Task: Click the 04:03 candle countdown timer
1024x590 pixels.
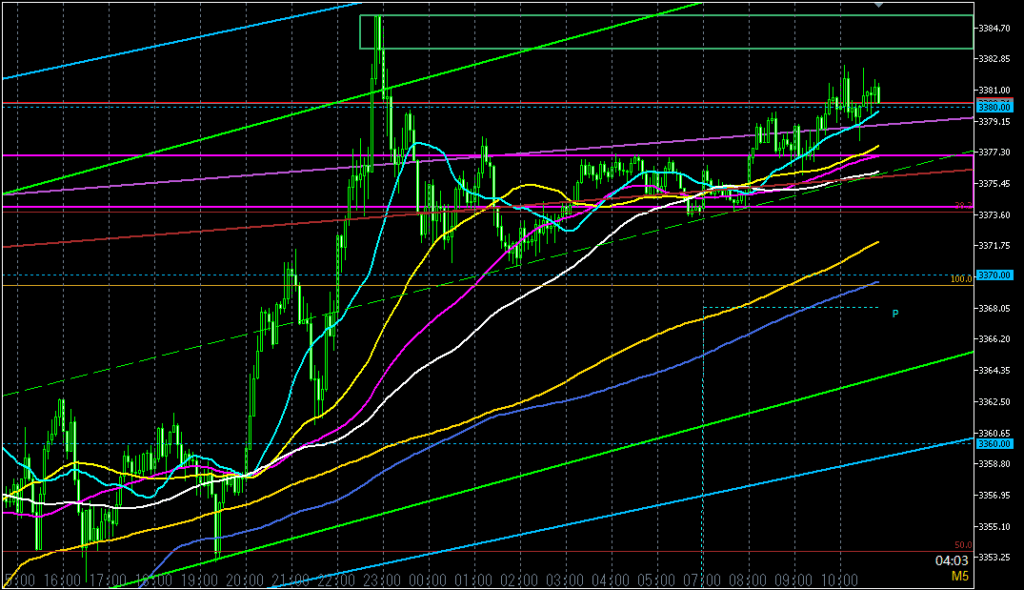Action: pos(952,561)
